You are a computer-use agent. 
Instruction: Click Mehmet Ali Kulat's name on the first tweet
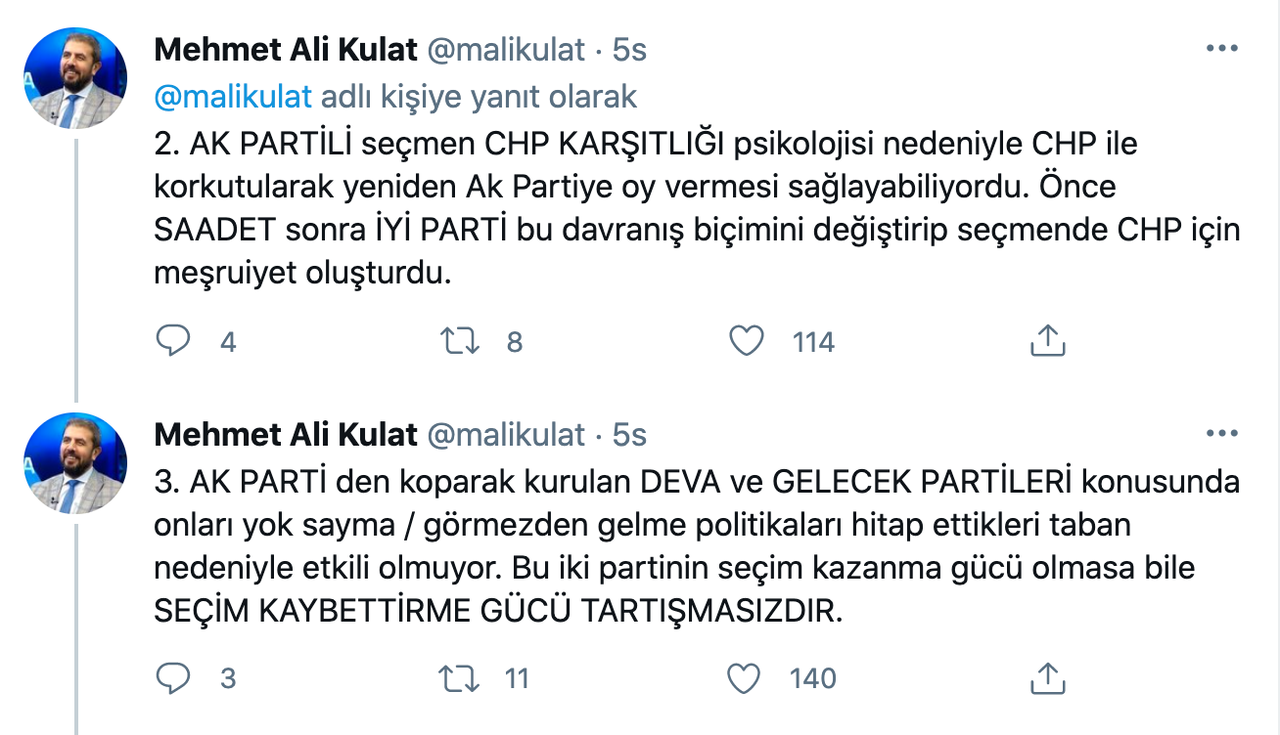pyautogui.click(x=285, y=48)
